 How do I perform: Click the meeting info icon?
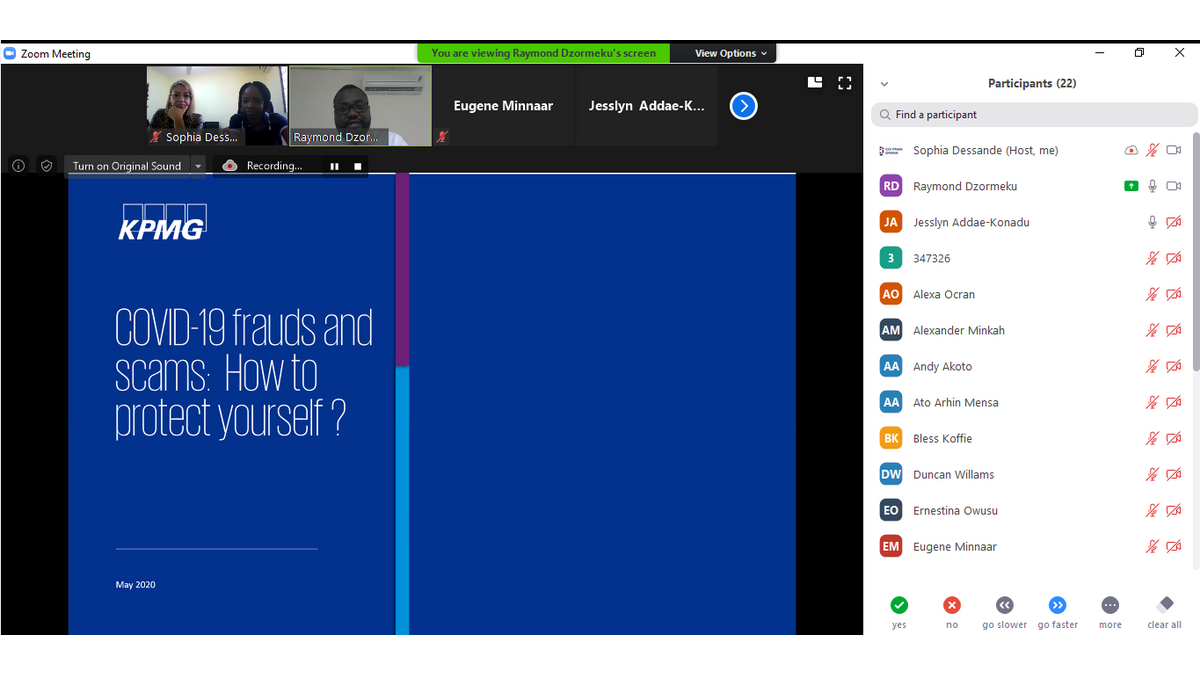click(x=18, y=166)
